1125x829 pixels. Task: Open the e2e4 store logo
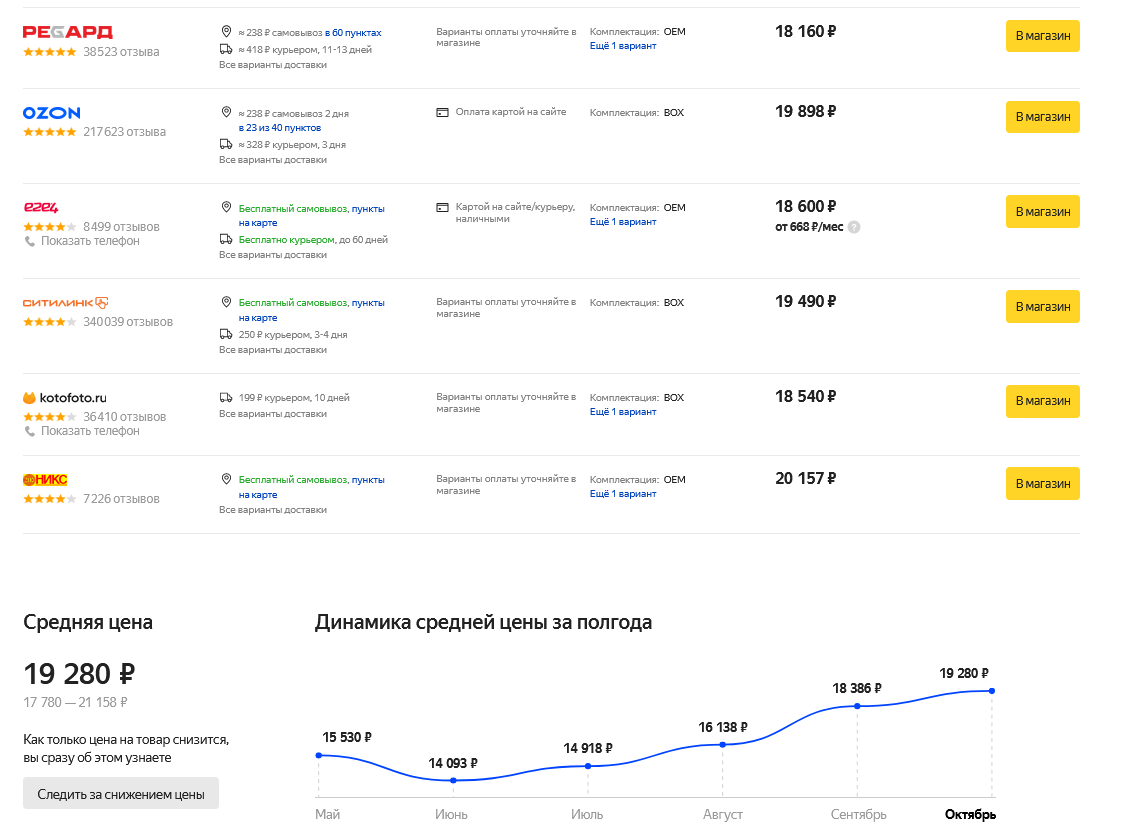pos(41,207)
